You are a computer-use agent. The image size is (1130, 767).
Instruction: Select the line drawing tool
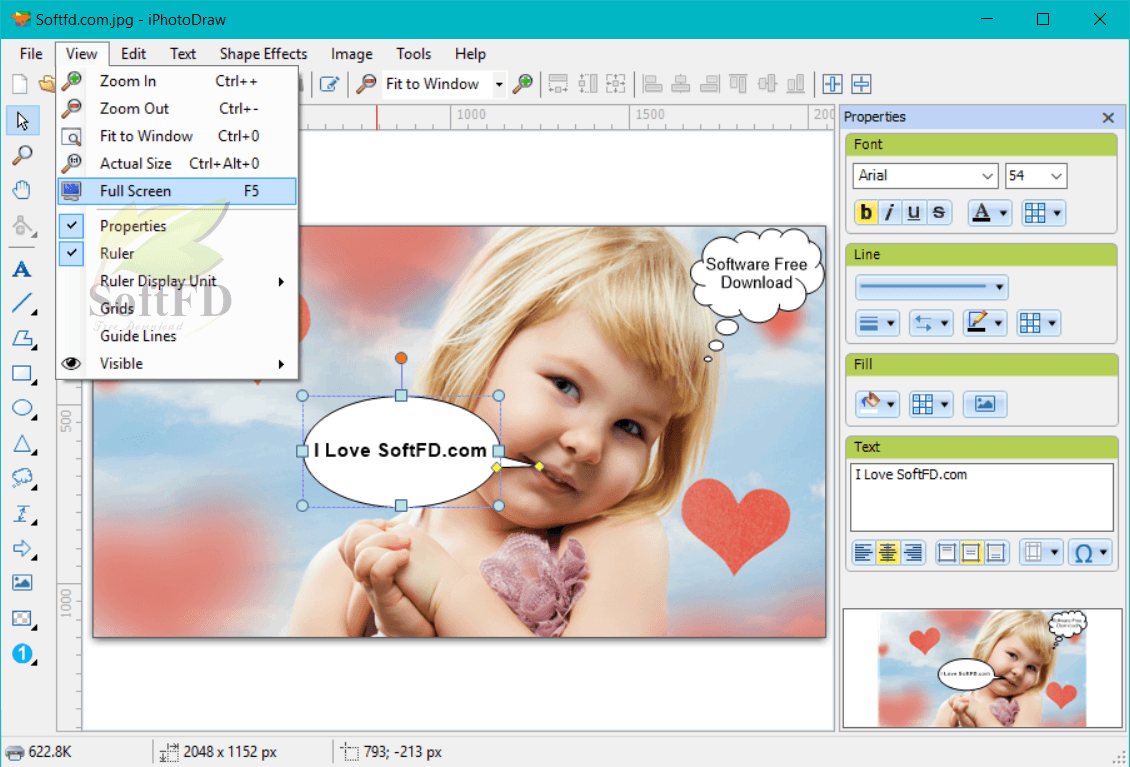click(22, 303)
